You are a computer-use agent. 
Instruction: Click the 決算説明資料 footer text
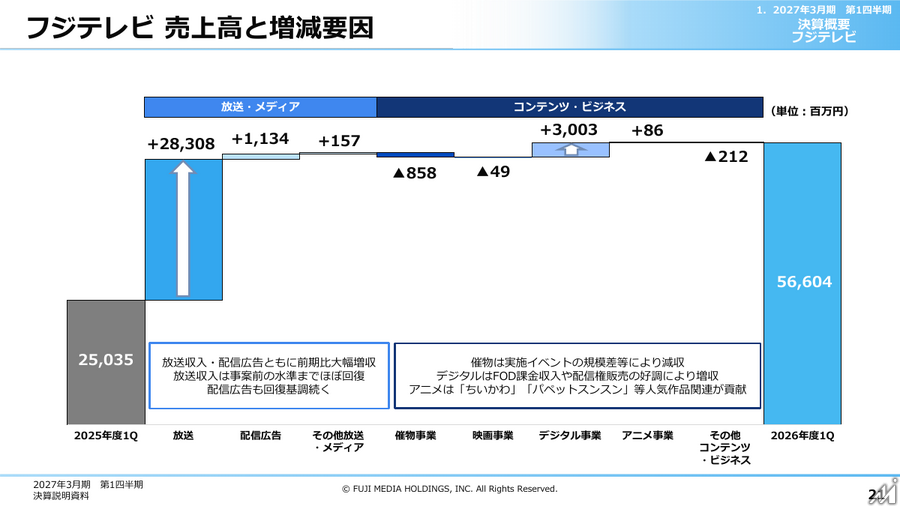click(61, 496)
